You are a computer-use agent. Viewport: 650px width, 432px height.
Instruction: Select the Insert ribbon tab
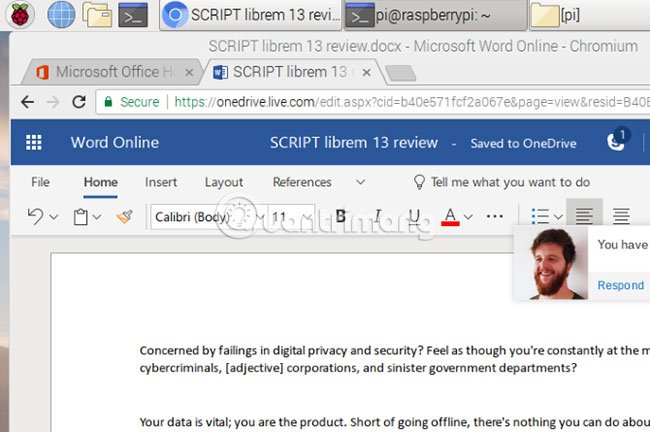point(161,182)
